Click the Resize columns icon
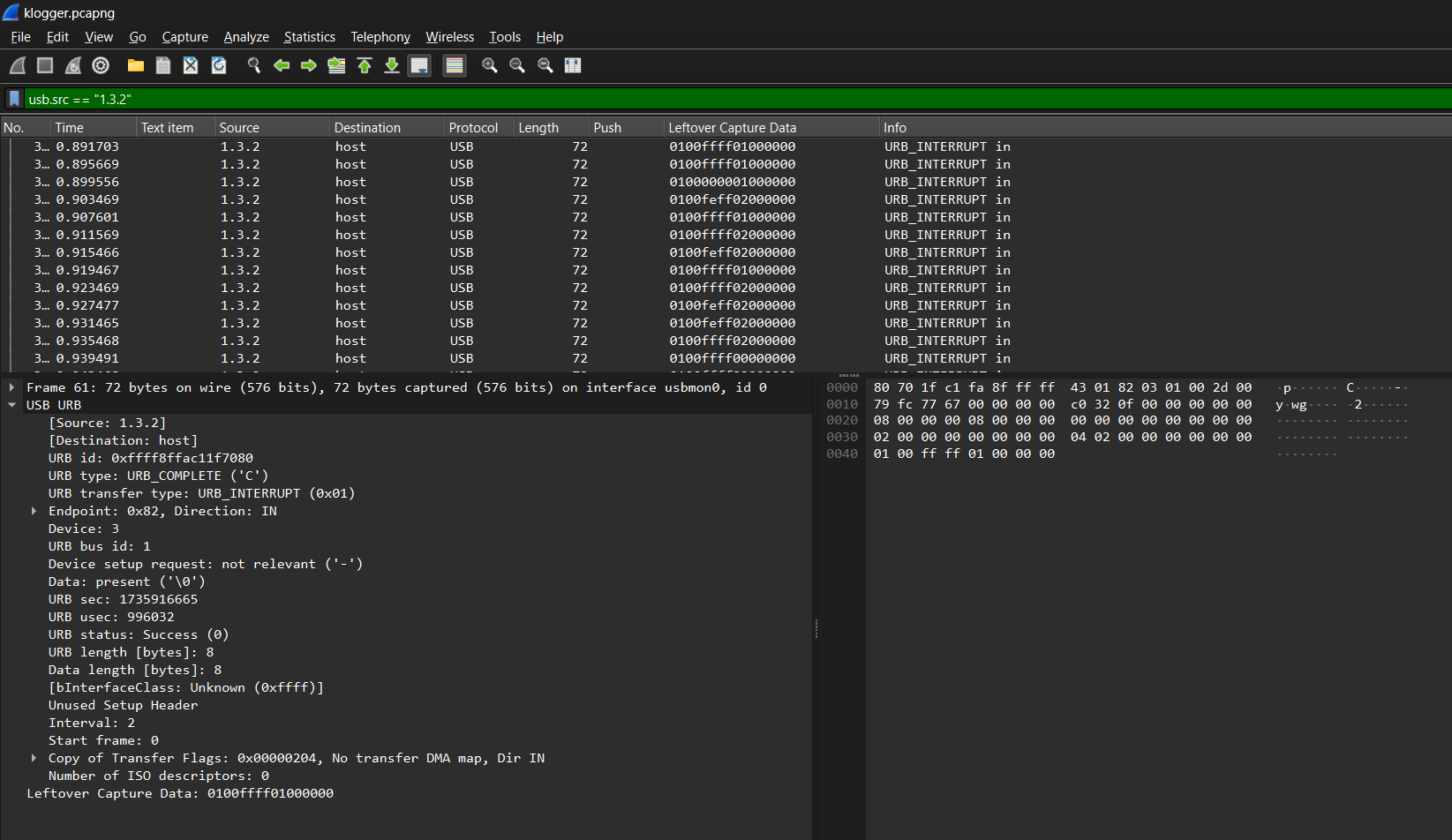1452x840 pixels. [x=573, y=65]
